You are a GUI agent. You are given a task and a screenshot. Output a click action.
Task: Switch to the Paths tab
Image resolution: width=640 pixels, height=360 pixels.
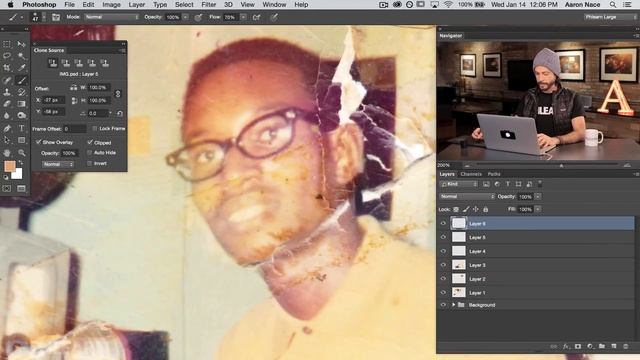(494, 174)
